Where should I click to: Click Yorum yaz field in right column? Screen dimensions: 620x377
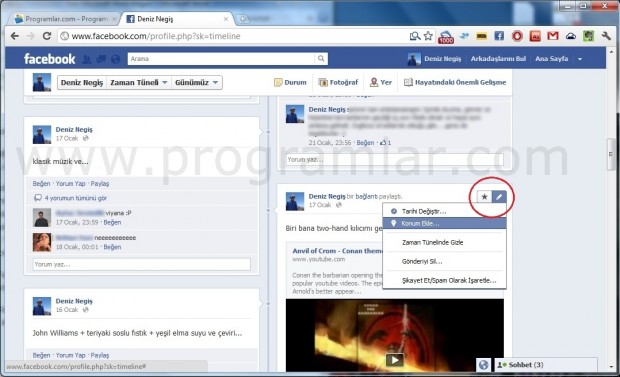tap(395, 159)
